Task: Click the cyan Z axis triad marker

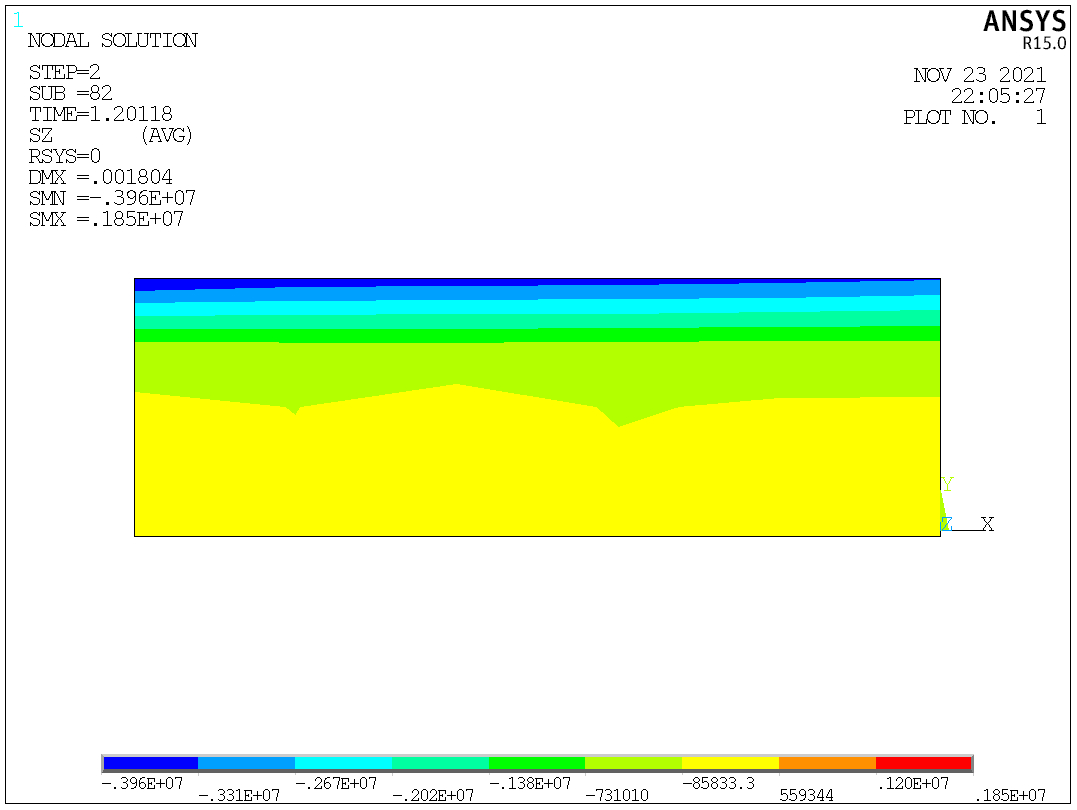Action: [945, 524]
